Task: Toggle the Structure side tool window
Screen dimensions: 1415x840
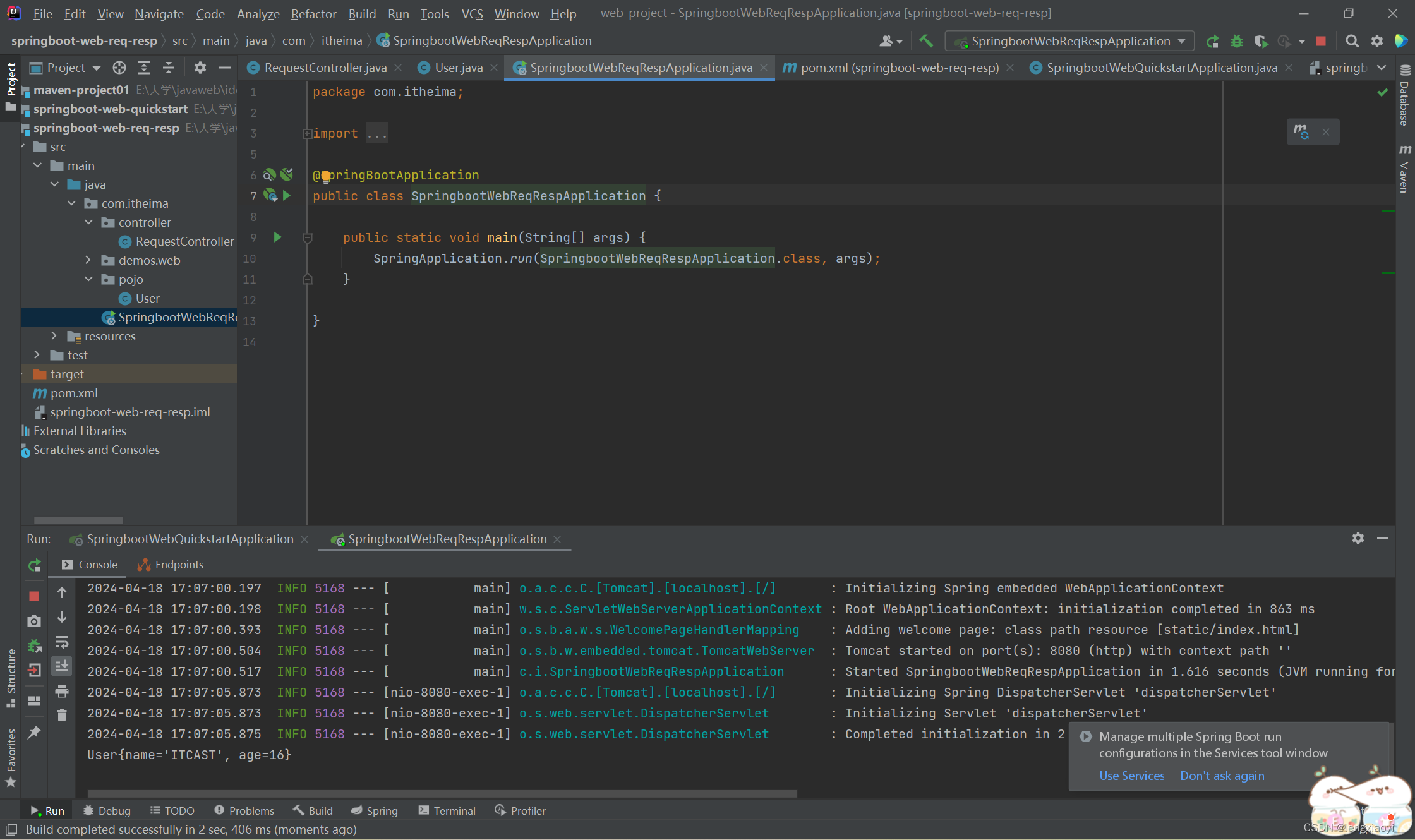Action: click(x=11, y=678)
